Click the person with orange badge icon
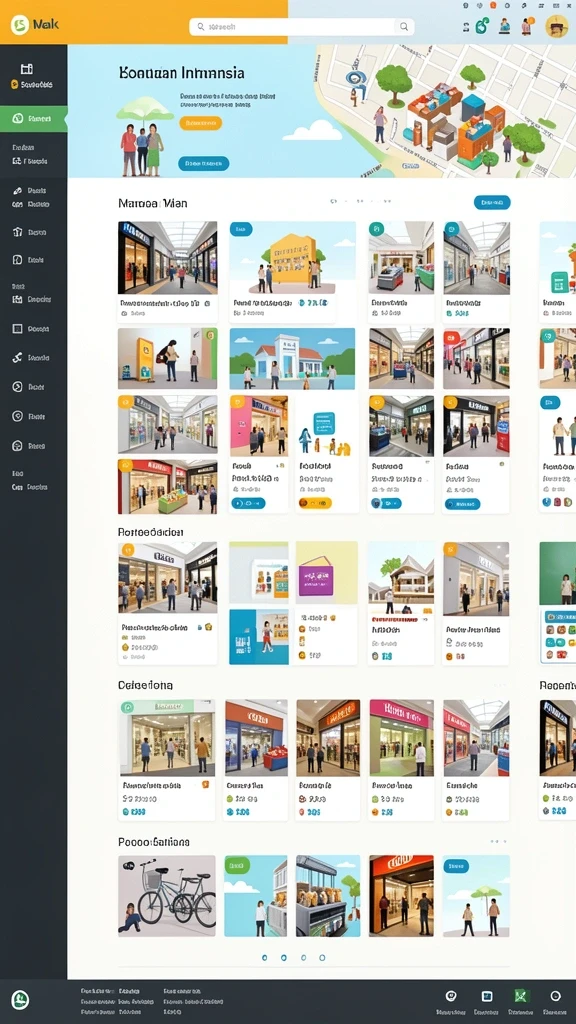This screenshot has height=1024, width=576. [526, 26]
